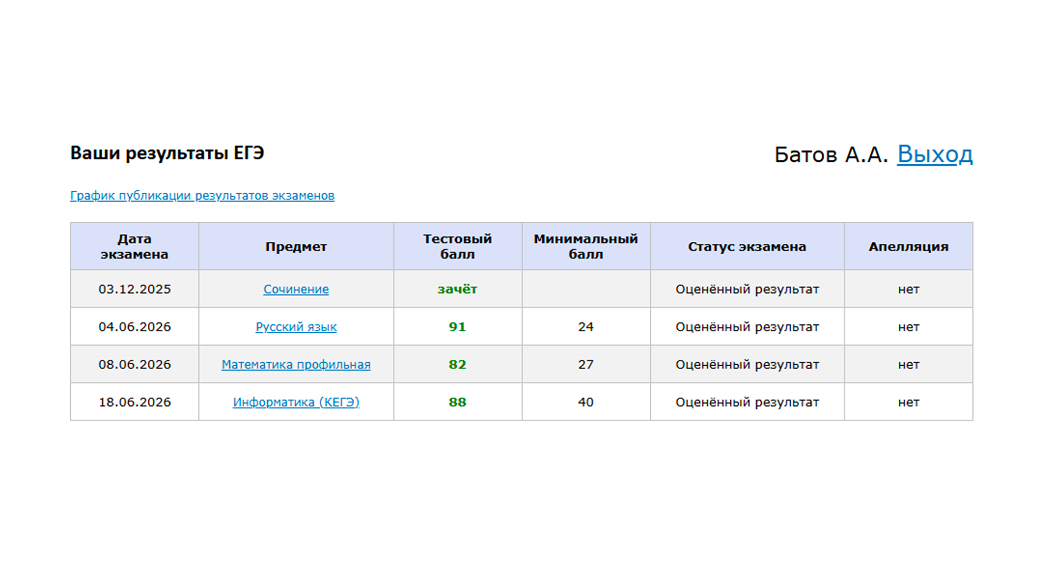Open the Математика профильная subject link

296,365
